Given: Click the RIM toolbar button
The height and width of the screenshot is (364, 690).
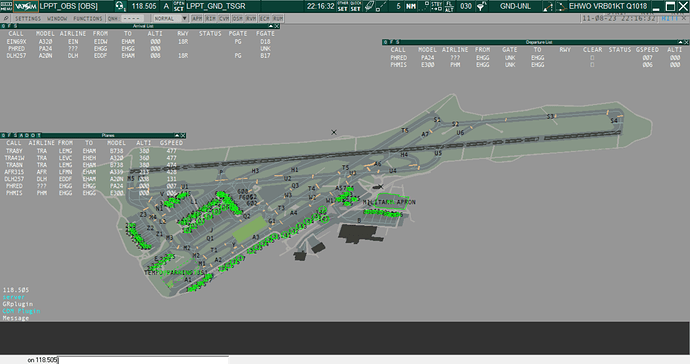Looking at the screenshot, I should pyautogui.click(x=210, y=18).
